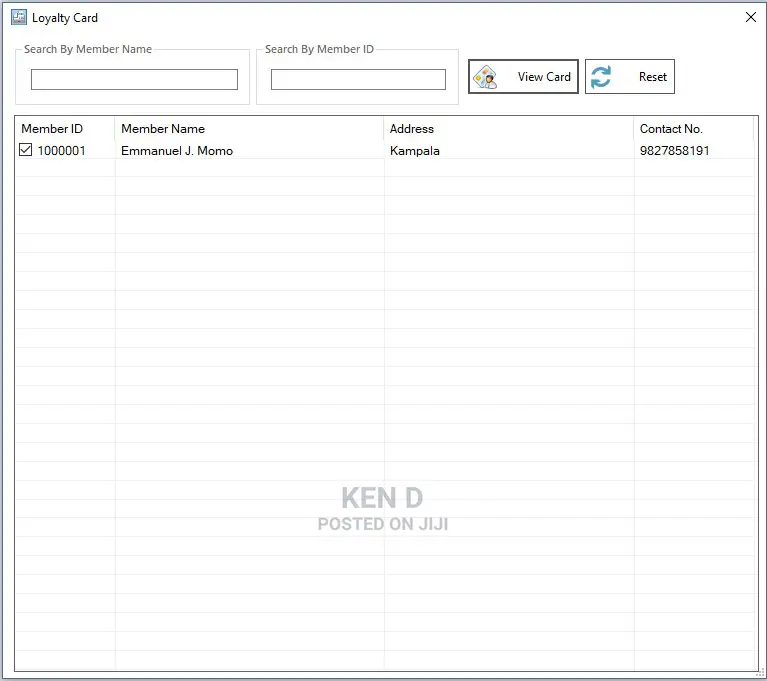The image size is (767, 681).
Task: Focus the Search By Member Name field
Action: tap(135, 79)
